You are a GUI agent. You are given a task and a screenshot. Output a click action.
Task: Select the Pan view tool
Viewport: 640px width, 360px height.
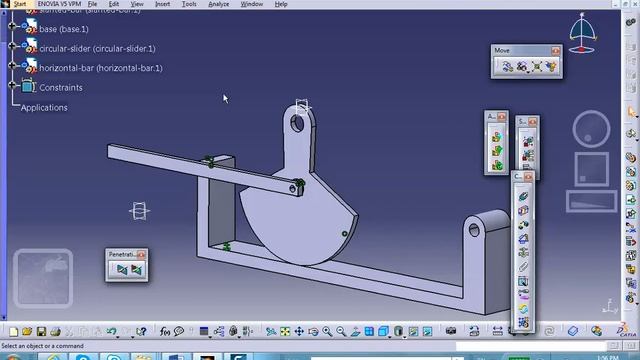point(299,331)
